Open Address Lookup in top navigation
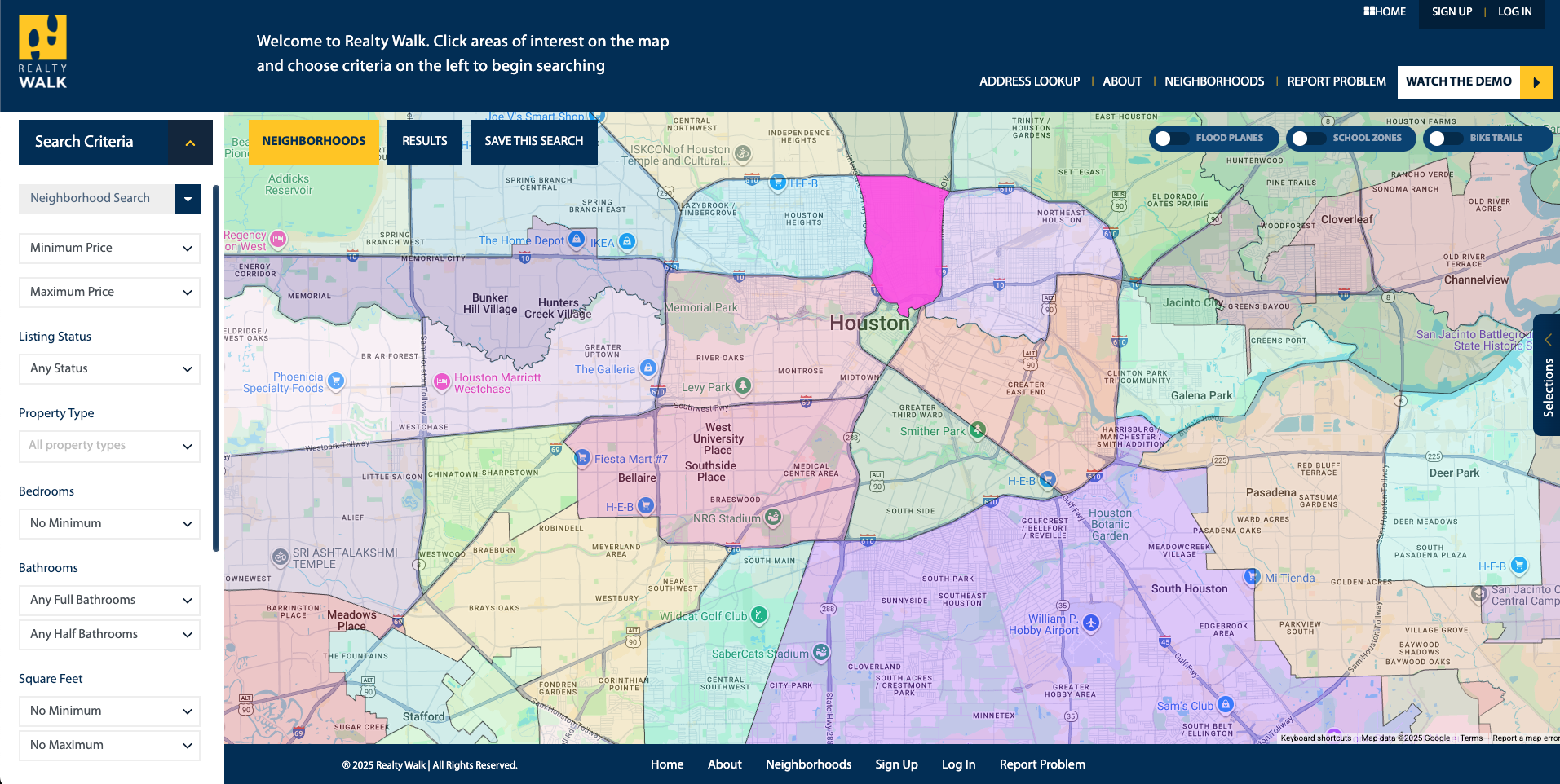This screenshot has width=1560, height=784. pyautogui.click(x=1029, y=81)
